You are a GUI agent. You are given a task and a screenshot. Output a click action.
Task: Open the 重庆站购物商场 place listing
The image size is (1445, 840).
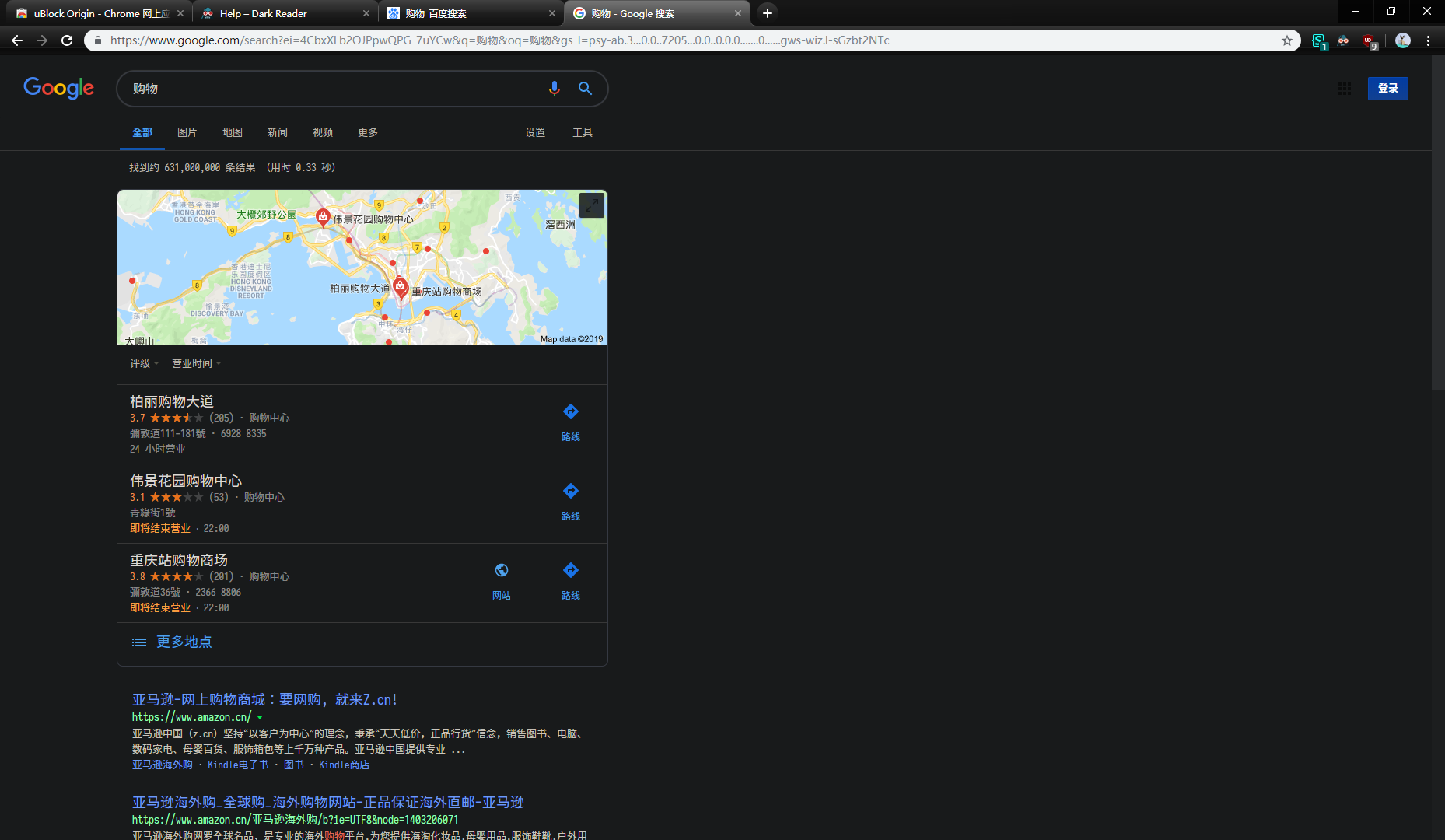179,560
